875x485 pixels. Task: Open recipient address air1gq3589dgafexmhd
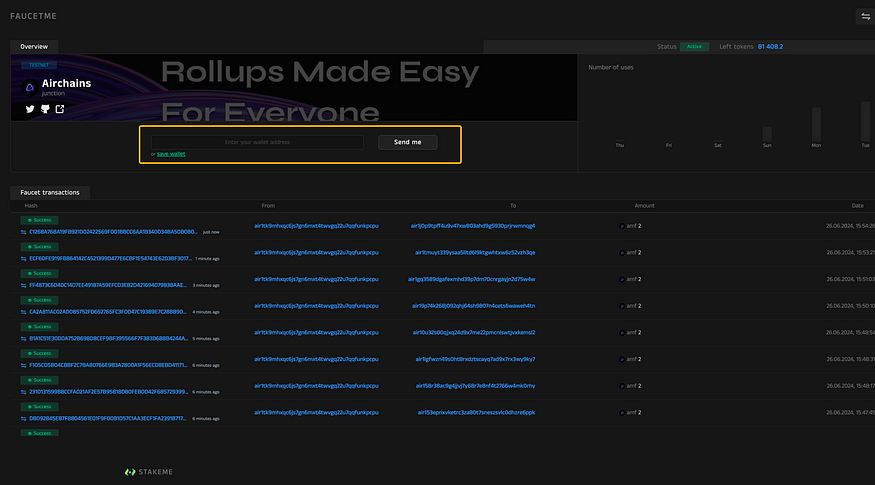point(472,279)
